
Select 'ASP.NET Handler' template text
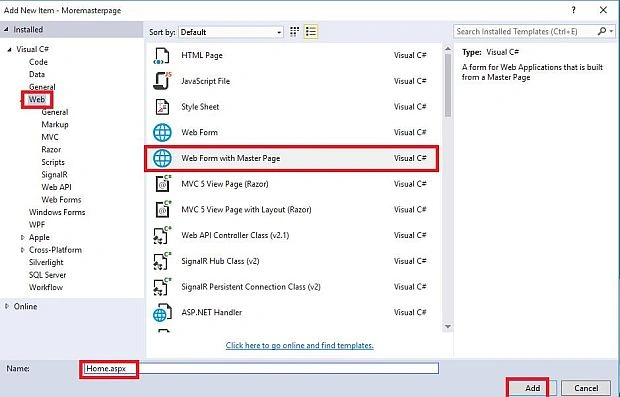[212, 312]
